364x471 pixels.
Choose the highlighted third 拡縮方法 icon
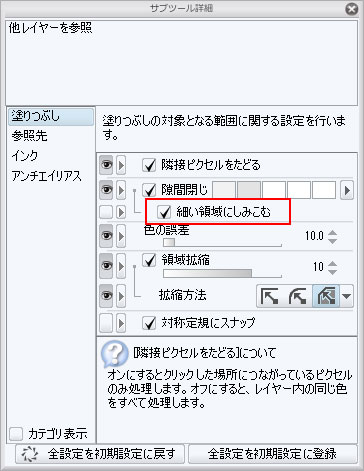(326, 296)
